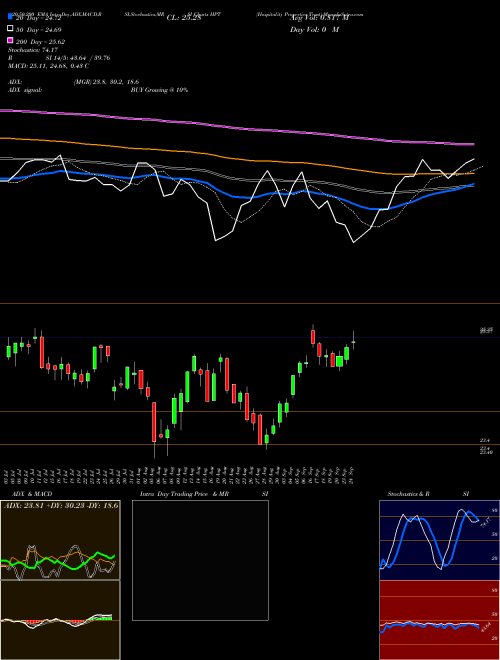Click the blue 20 Day legend swatch

(11, 17)
